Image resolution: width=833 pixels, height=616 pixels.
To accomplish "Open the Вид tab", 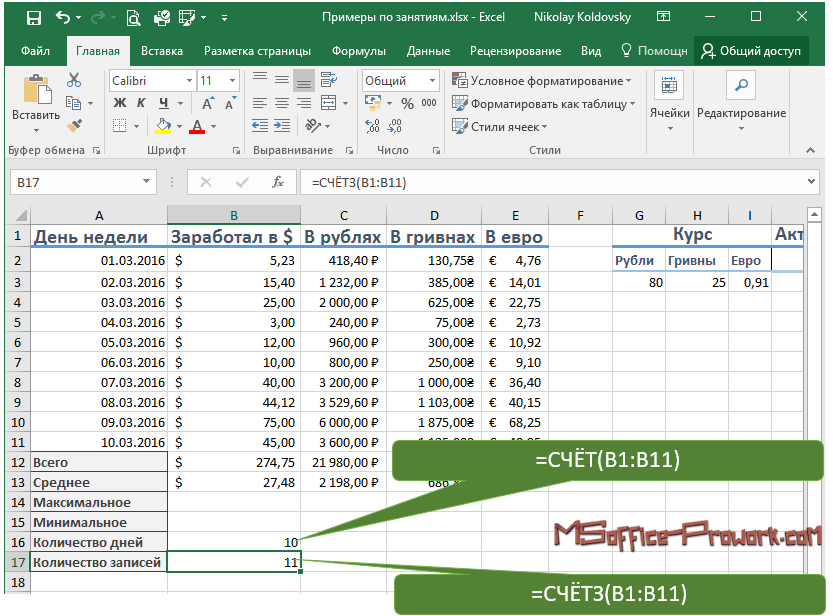I will pos(591,51).
